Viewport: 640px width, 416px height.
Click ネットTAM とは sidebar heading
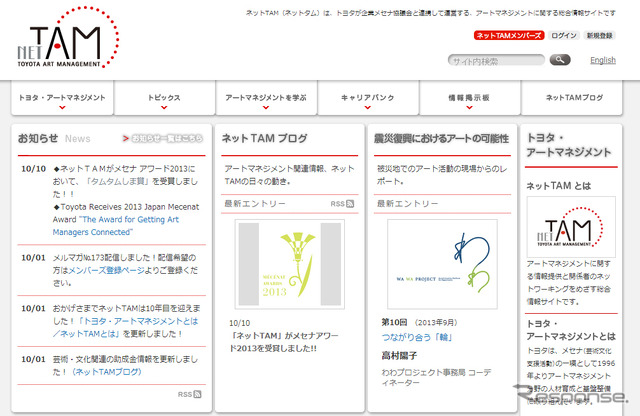pos(558,186)
